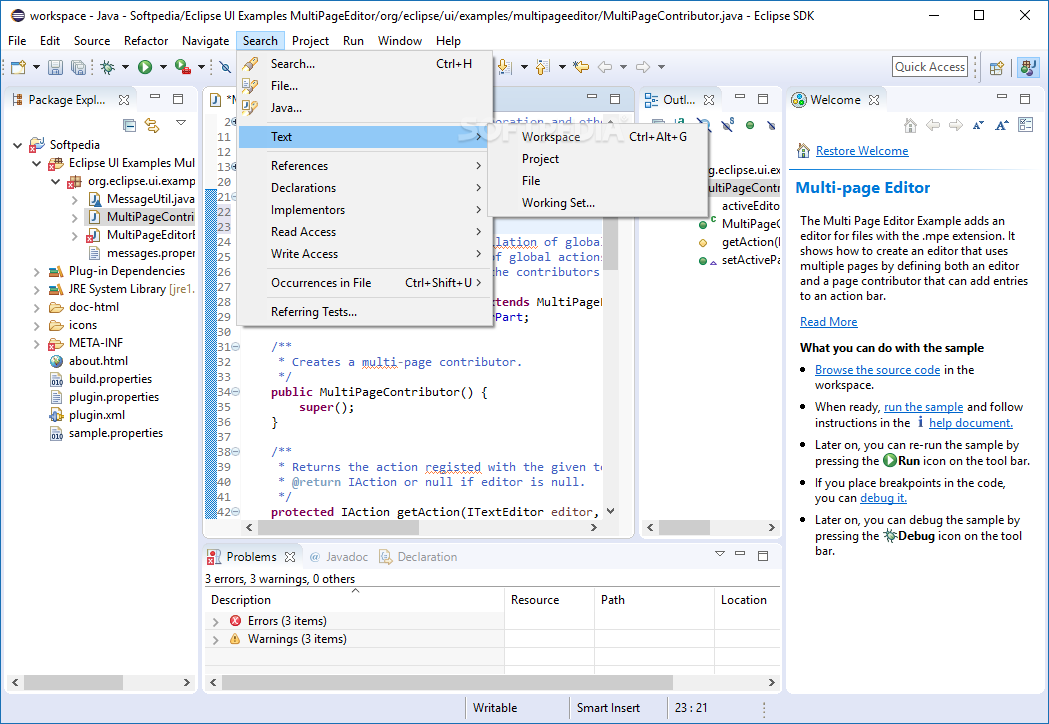Open the Debug dropdown arrow
Viewport: 1049px width, 724px height.
coord(124,67)
